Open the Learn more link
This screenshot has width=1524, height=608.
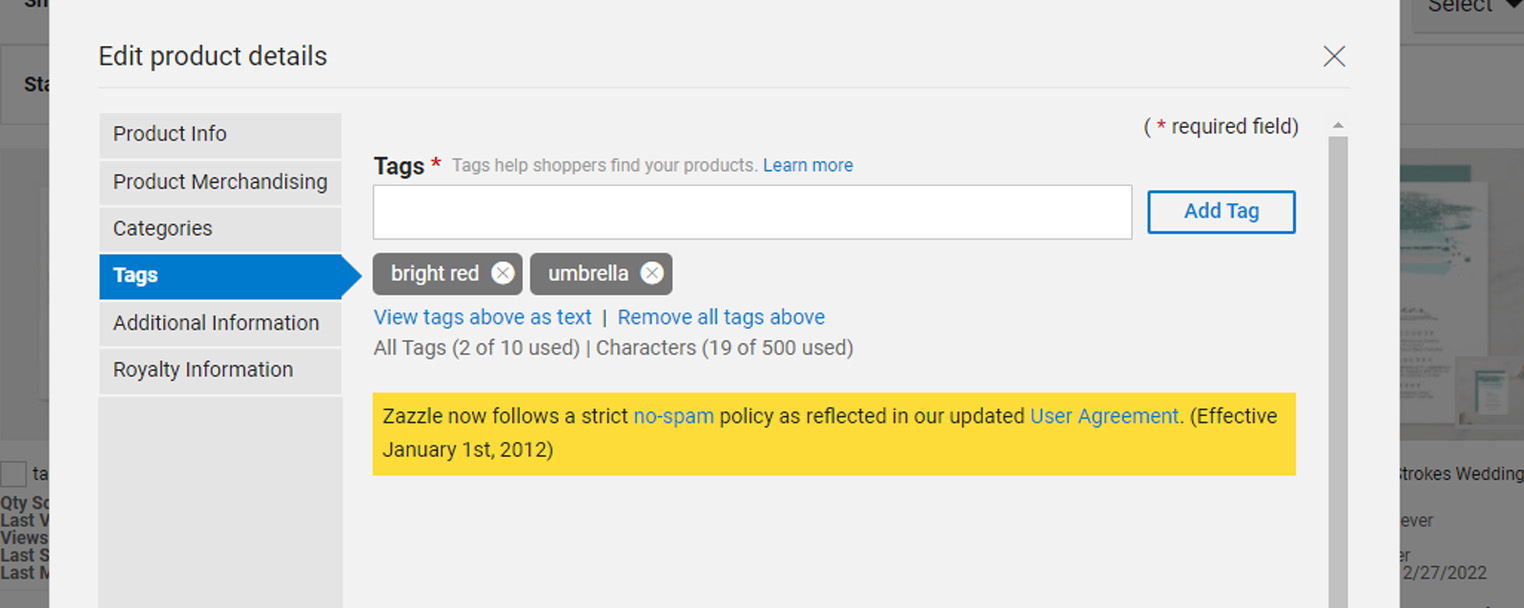click(808, 166)
